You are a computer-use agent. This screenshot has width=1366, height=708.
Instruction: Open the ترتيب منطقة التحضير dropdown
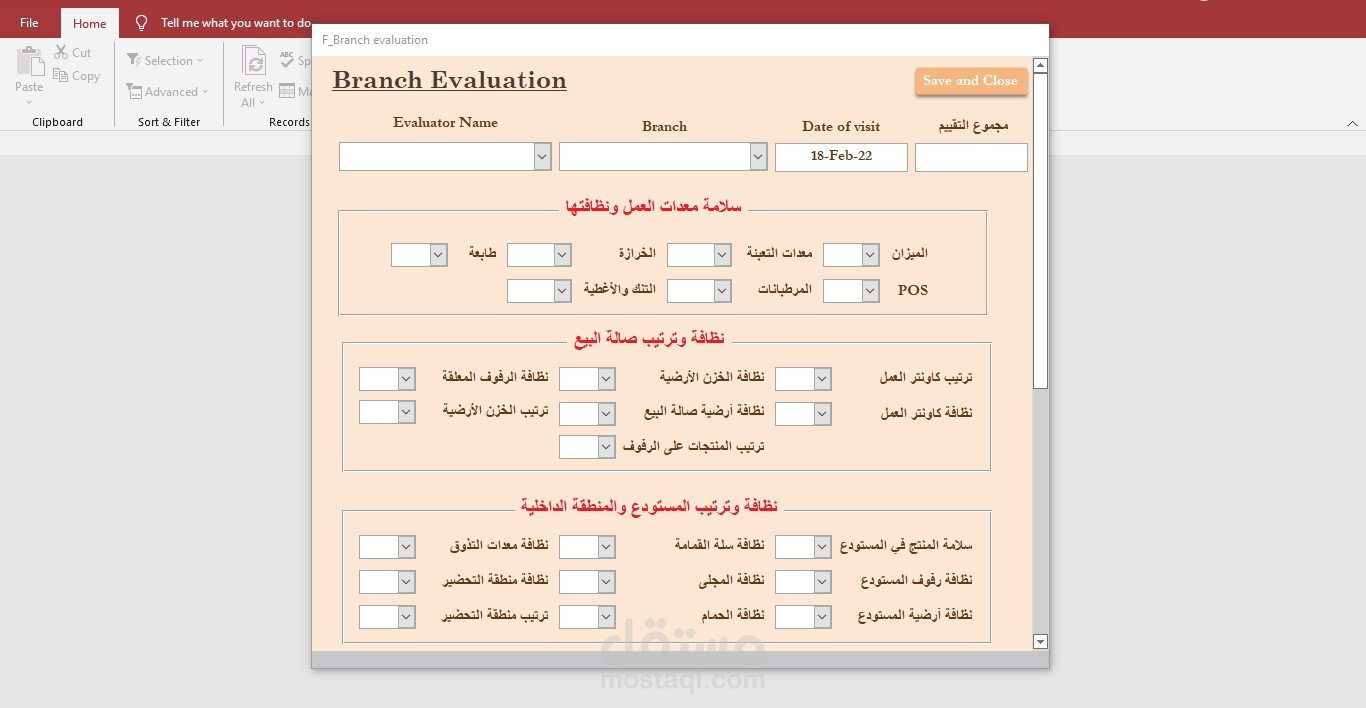pos(406,617)
